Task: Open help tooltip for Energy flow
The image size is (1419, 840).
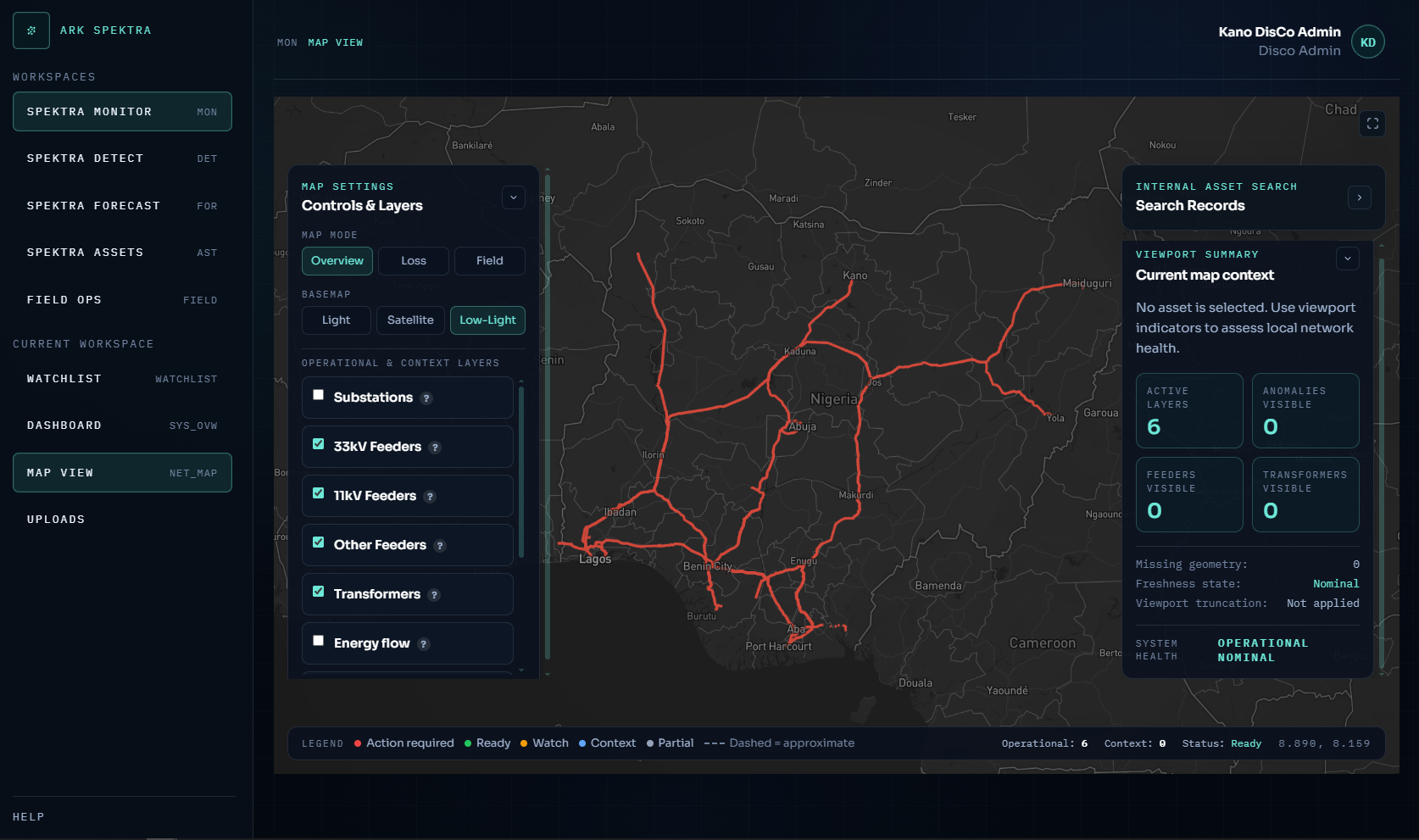Action: point(424,644)
